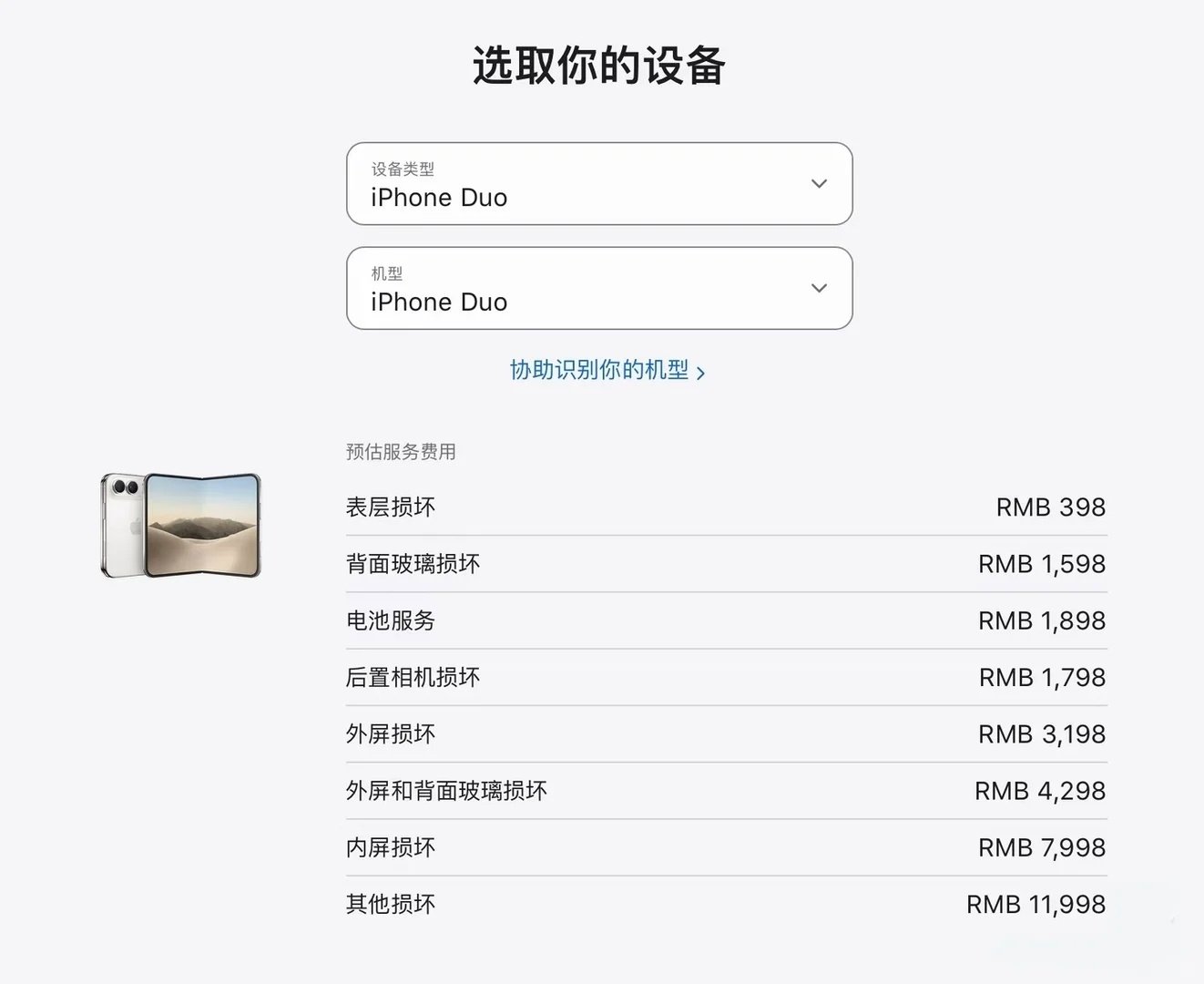1204x984 pixels.
Task: Open the 设备类型 dropdown showing iPhone Duo
Action: click(599, 183)
